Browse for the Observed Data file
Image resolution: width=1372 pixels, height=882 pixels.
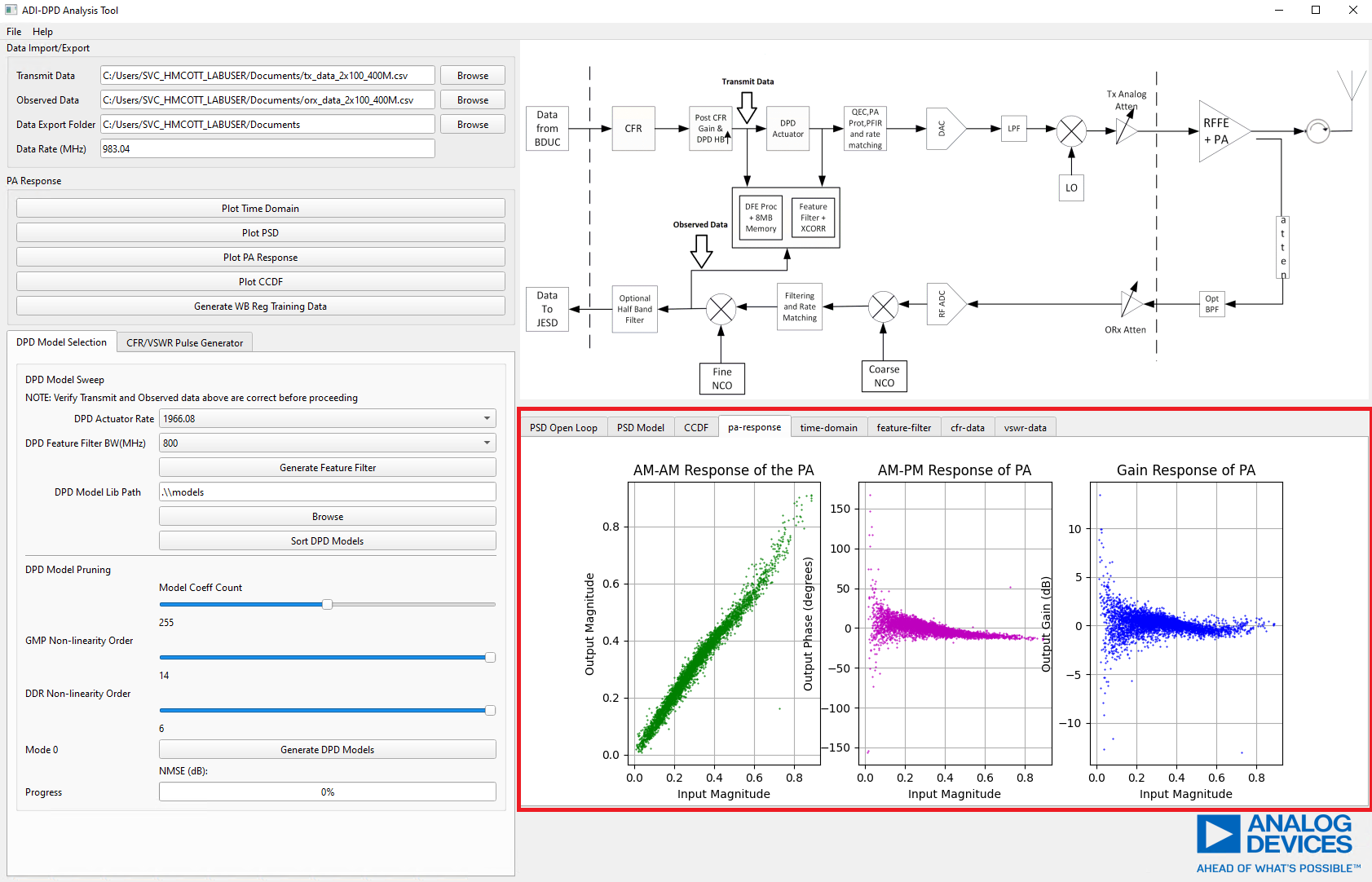pos(472,99)
